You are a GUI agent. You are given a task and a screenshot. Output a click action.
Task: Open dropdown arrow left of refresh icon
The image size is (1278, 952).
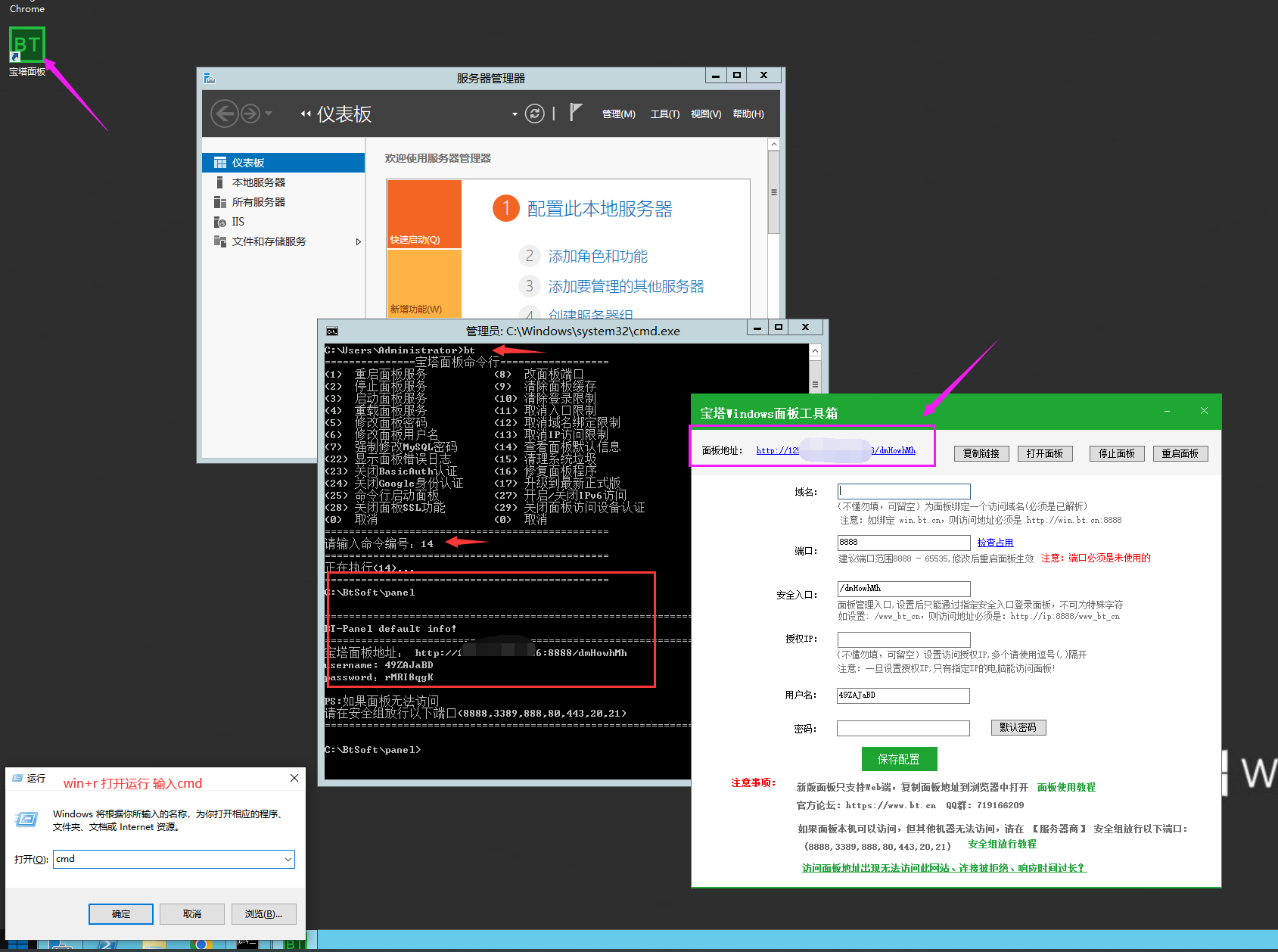(515, 114)
